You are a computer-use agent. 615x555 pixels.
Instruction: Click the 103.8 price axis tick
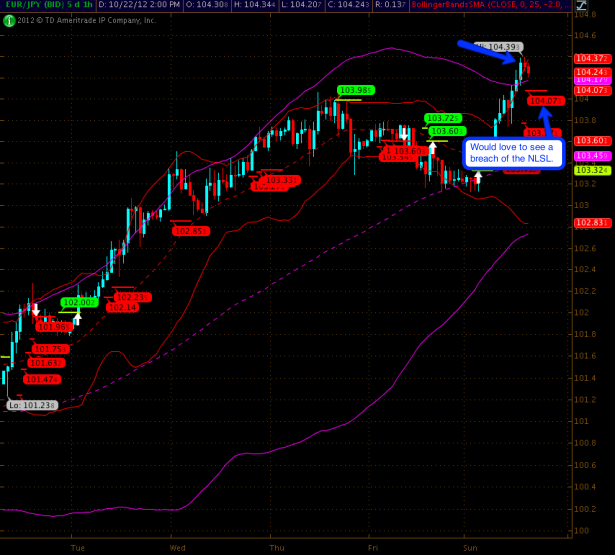pos(585,120)
